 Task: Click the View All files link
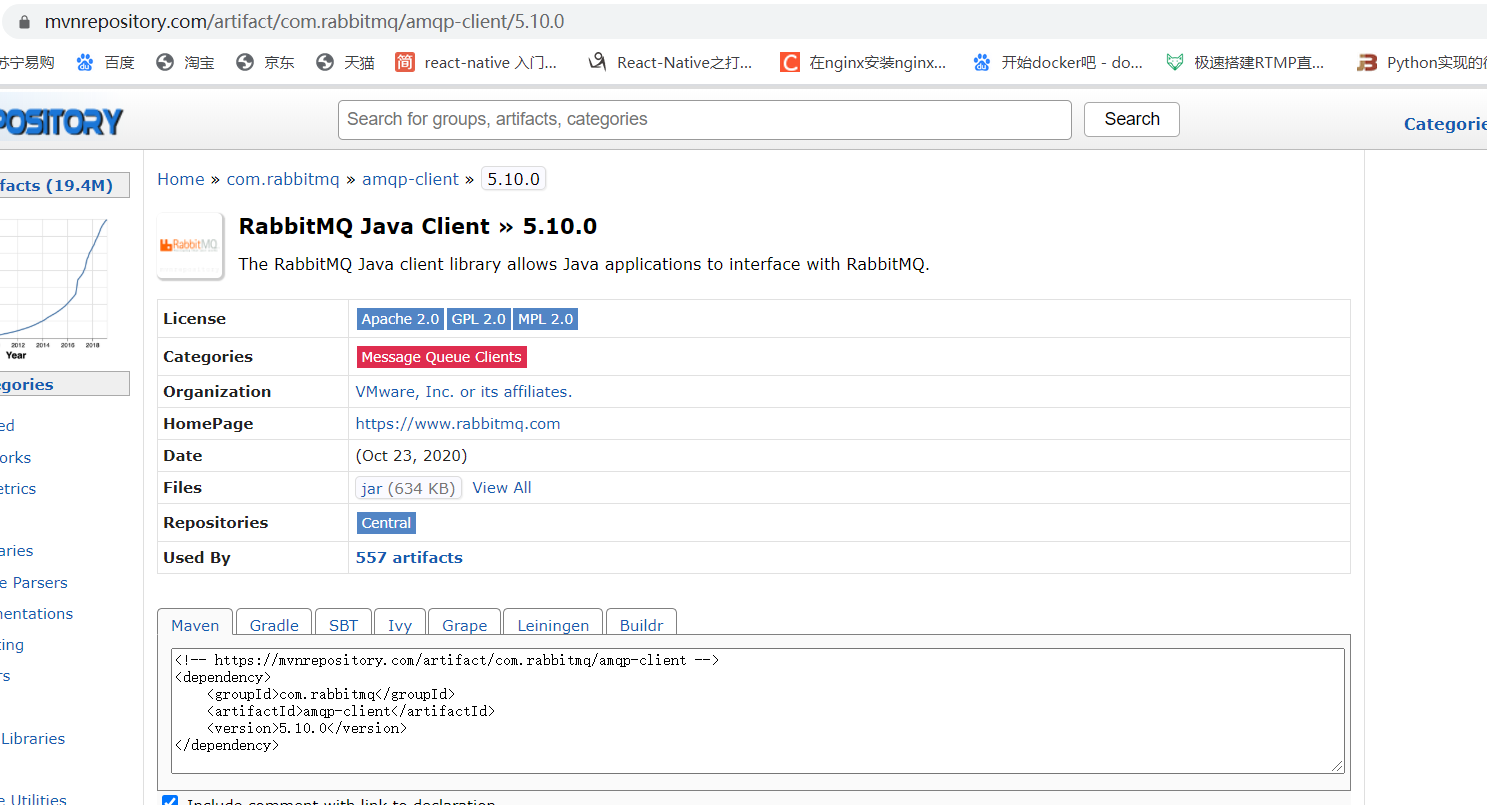[502, 488]
